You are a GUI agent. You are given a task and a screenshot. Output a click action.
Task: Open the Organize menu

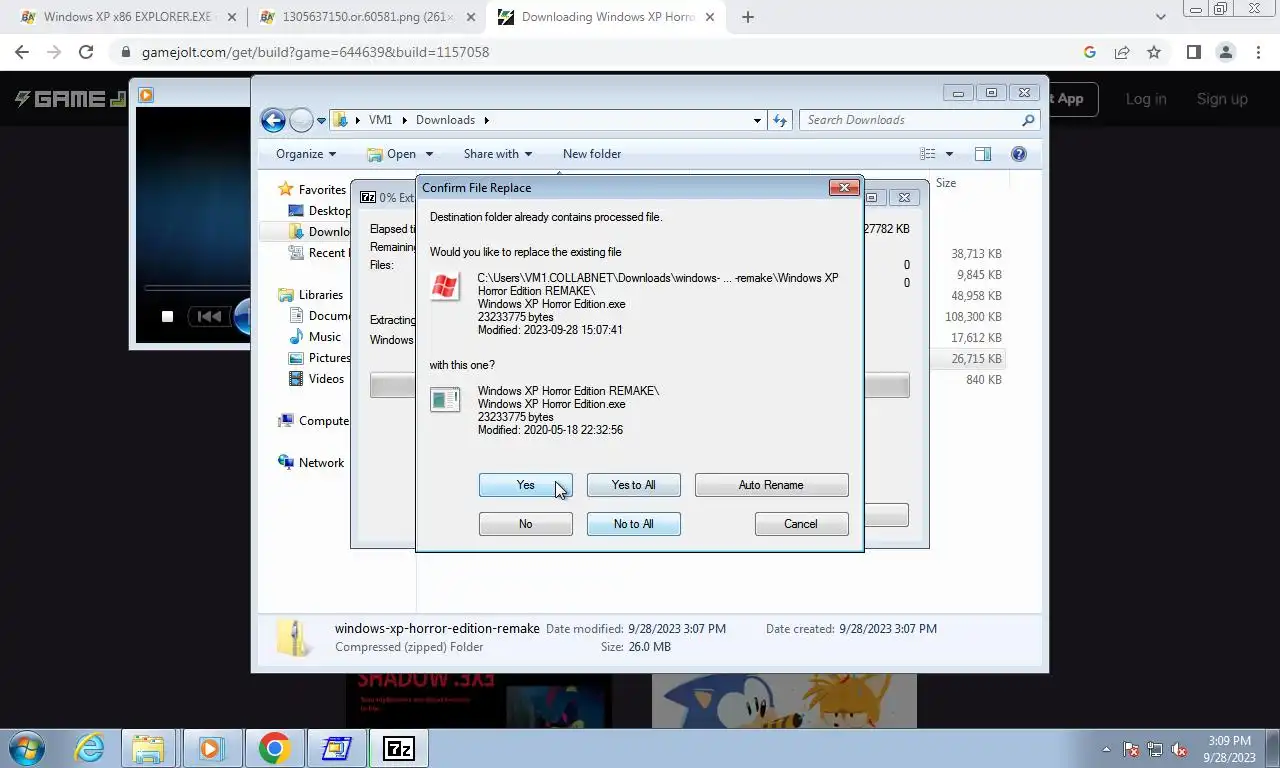(x=306, y=154)
